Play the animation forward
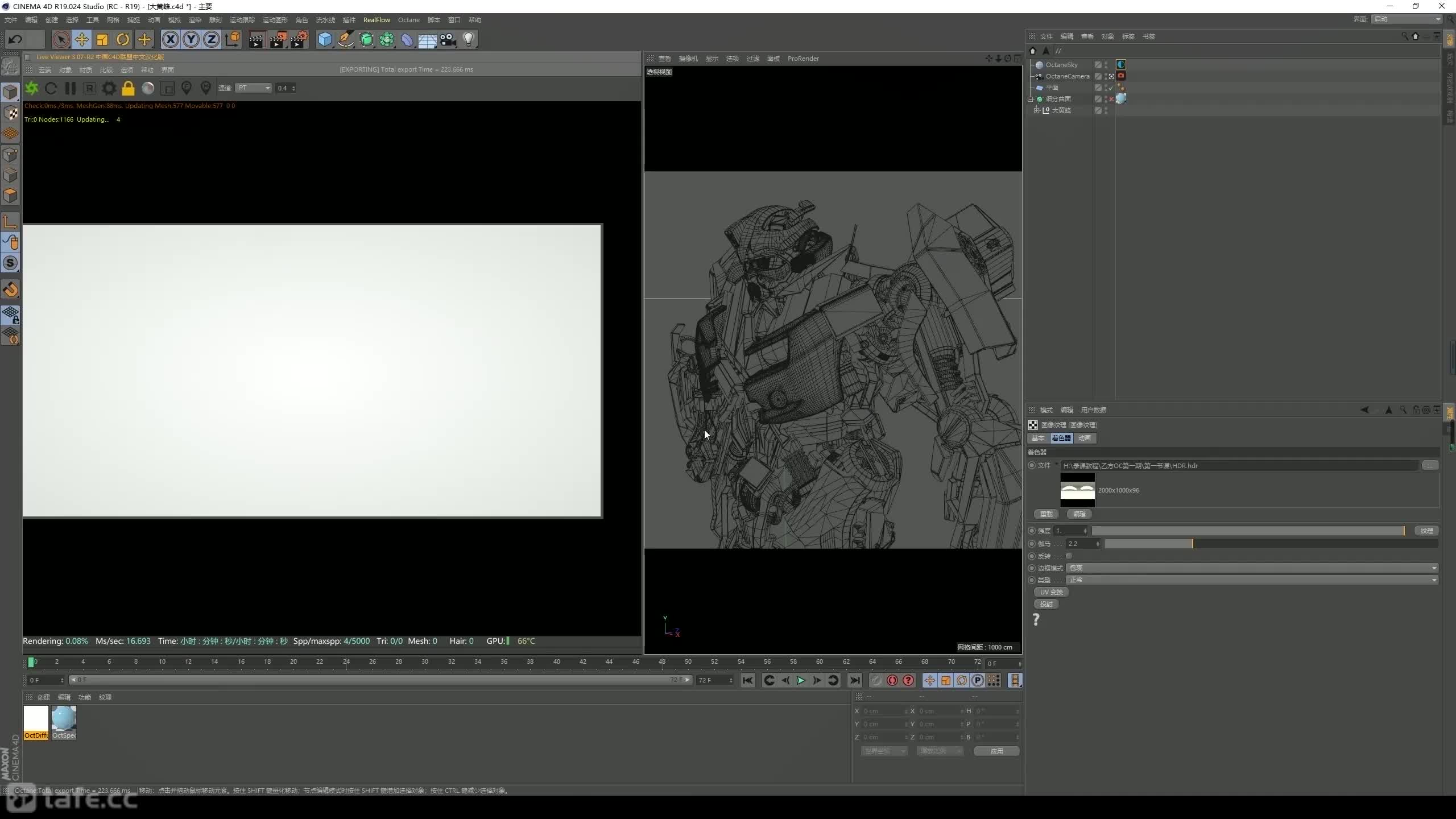Image resolution: width=1456 pixels, height=819 pixels. 801,680
